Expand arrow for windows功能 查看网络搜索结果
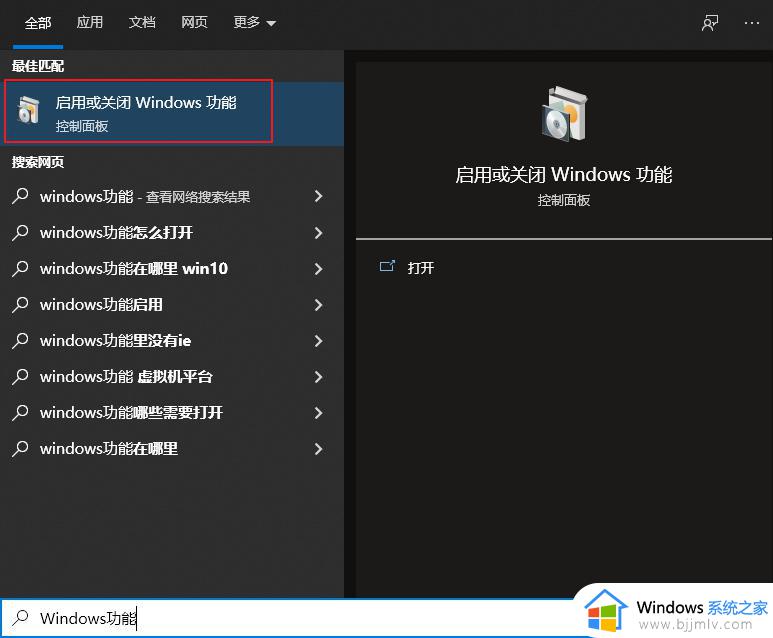The height and width of the screenshot is (638, 773). (318, 196)
